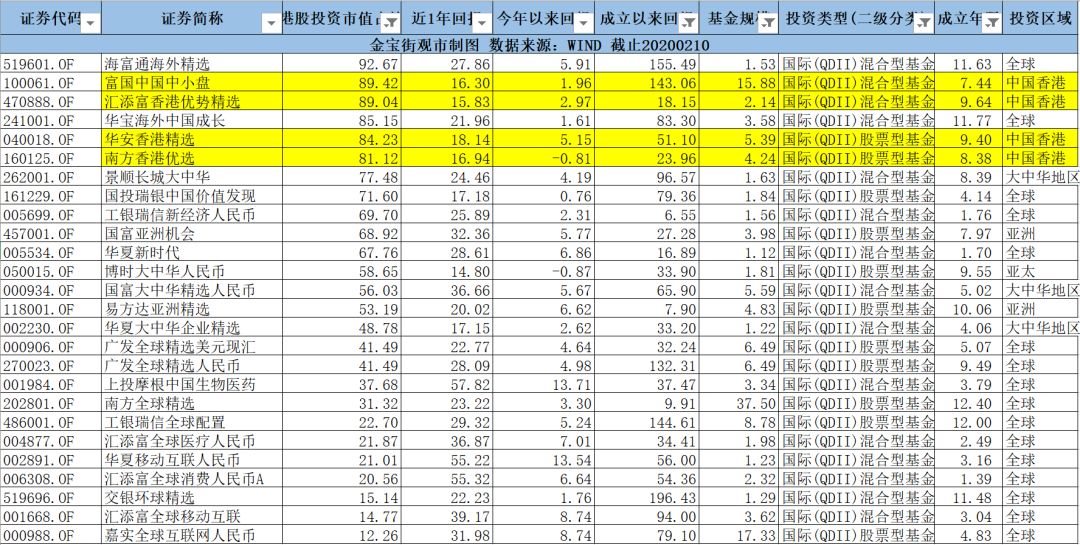This screenshot has height=545, width=1080.
Task: Open the 基金规模 column filter dropdown
Action: [x=768, y=23]
